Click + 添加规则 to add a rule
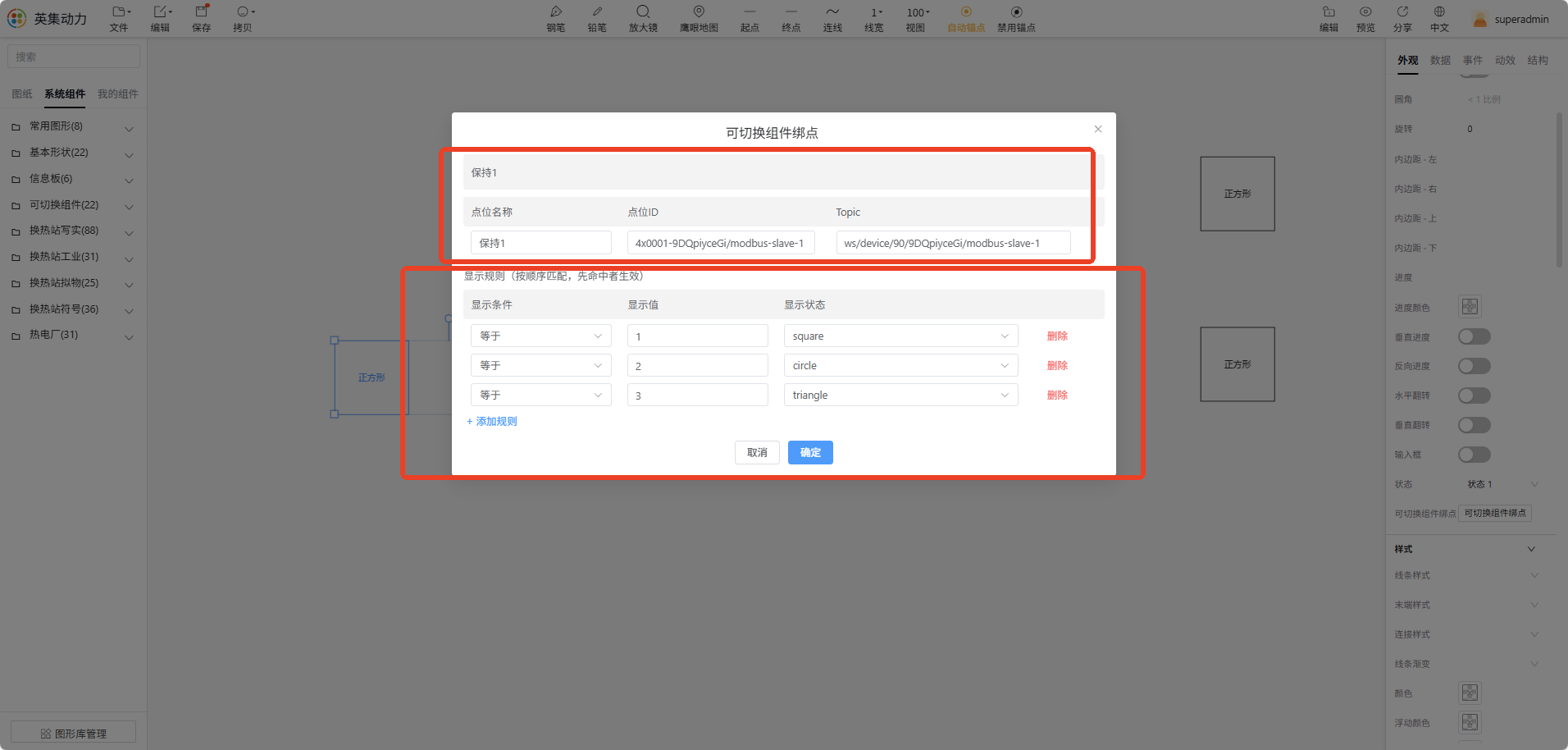 click(492, 421)
